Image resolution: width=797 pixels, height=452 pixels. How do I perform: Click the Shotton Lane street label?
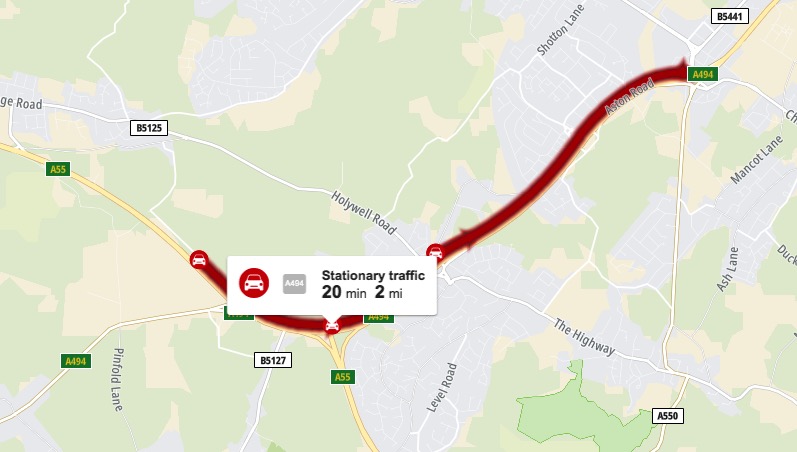pos(561,29)
